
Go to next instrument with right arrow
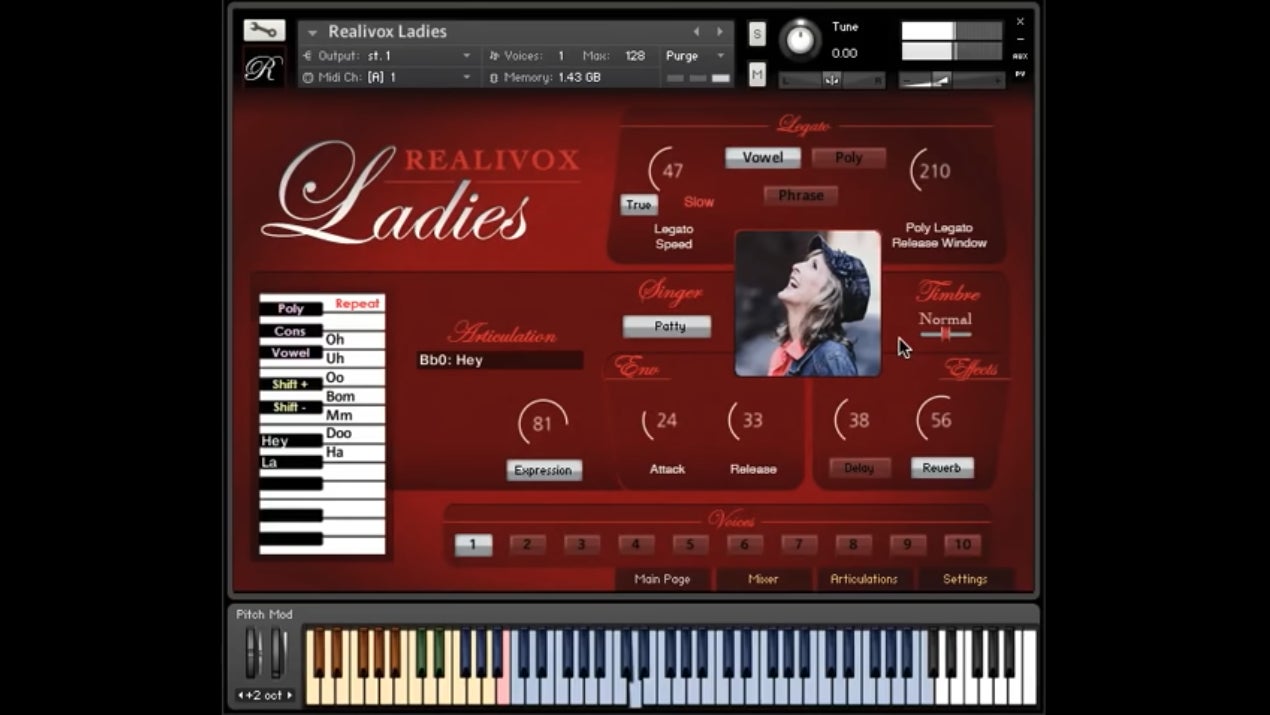coord(719,32)
